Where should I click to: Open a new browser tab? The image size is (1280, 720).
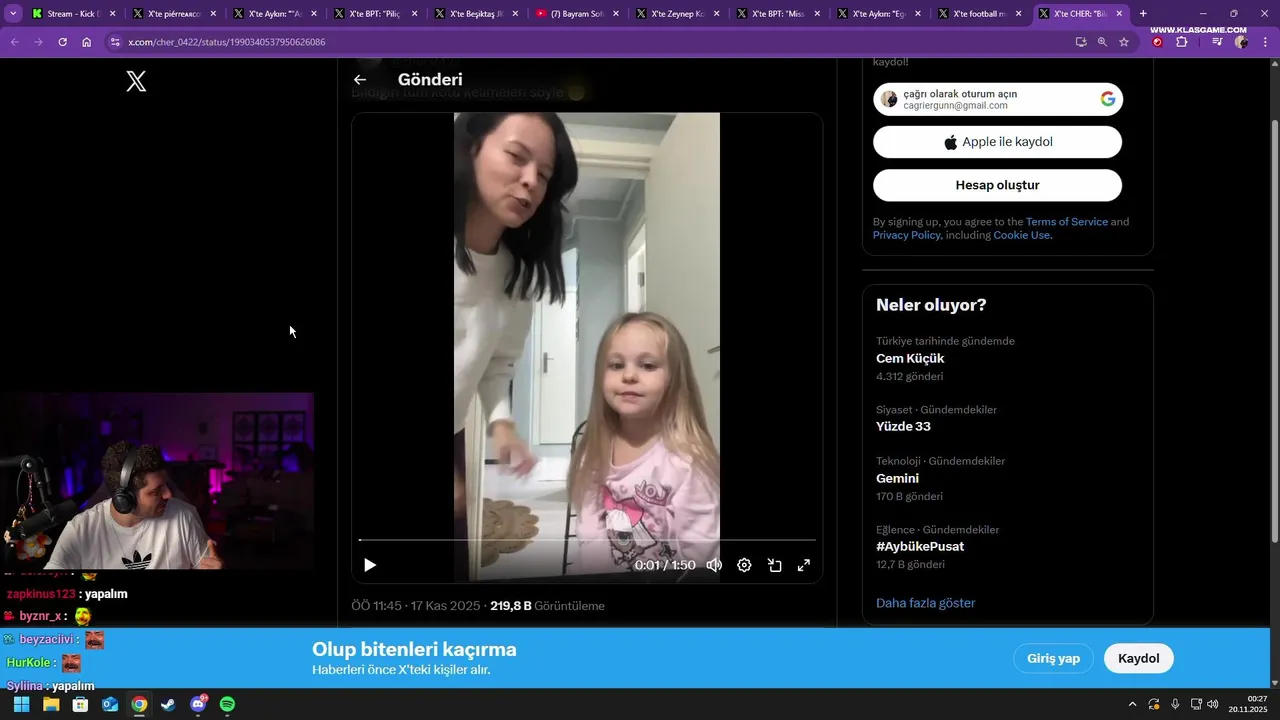(x=1143, y=14)
